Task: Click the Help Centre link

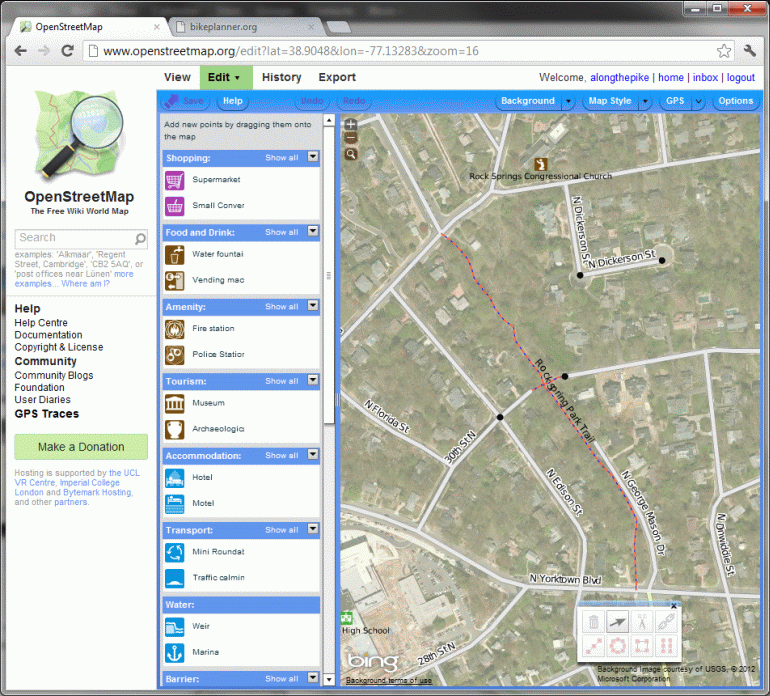Action: (41, 323)
